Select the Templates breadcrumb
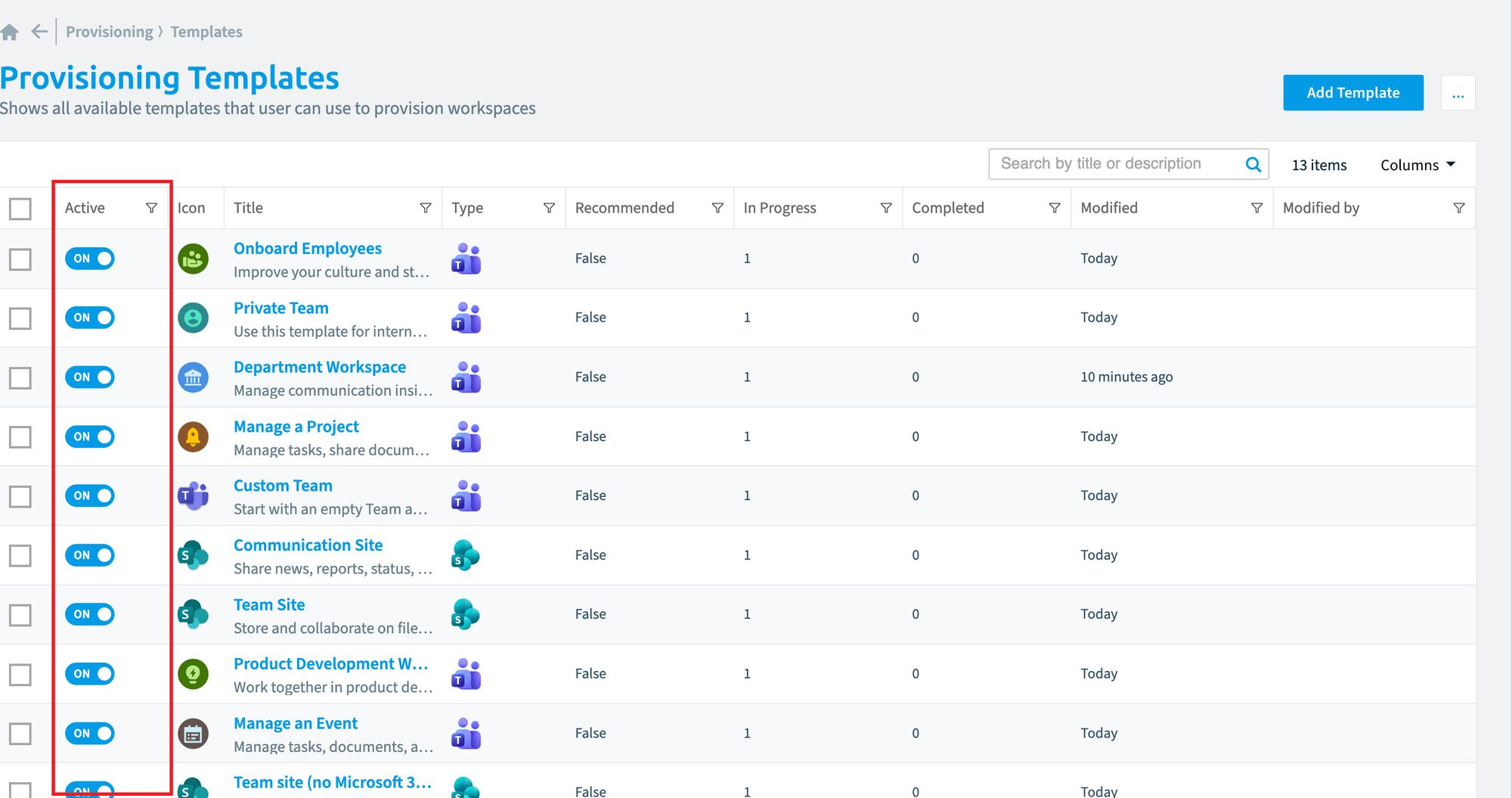The image size is (1512, 798). [x=206, y=32]
